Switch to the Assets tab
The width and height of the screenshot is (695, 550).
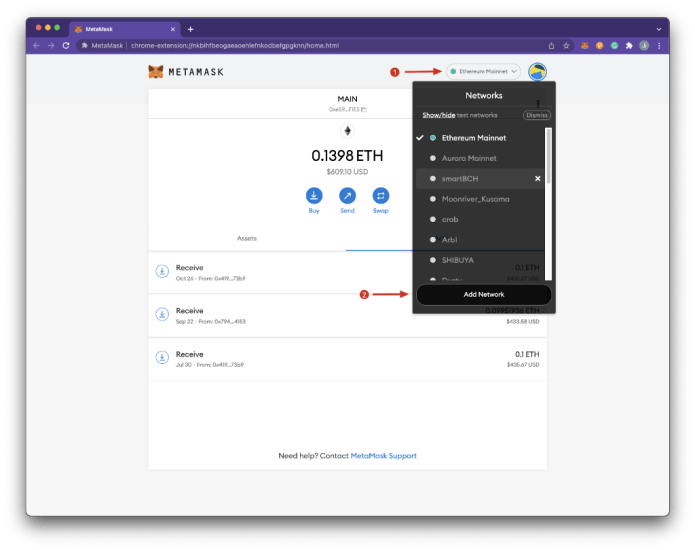247,238
